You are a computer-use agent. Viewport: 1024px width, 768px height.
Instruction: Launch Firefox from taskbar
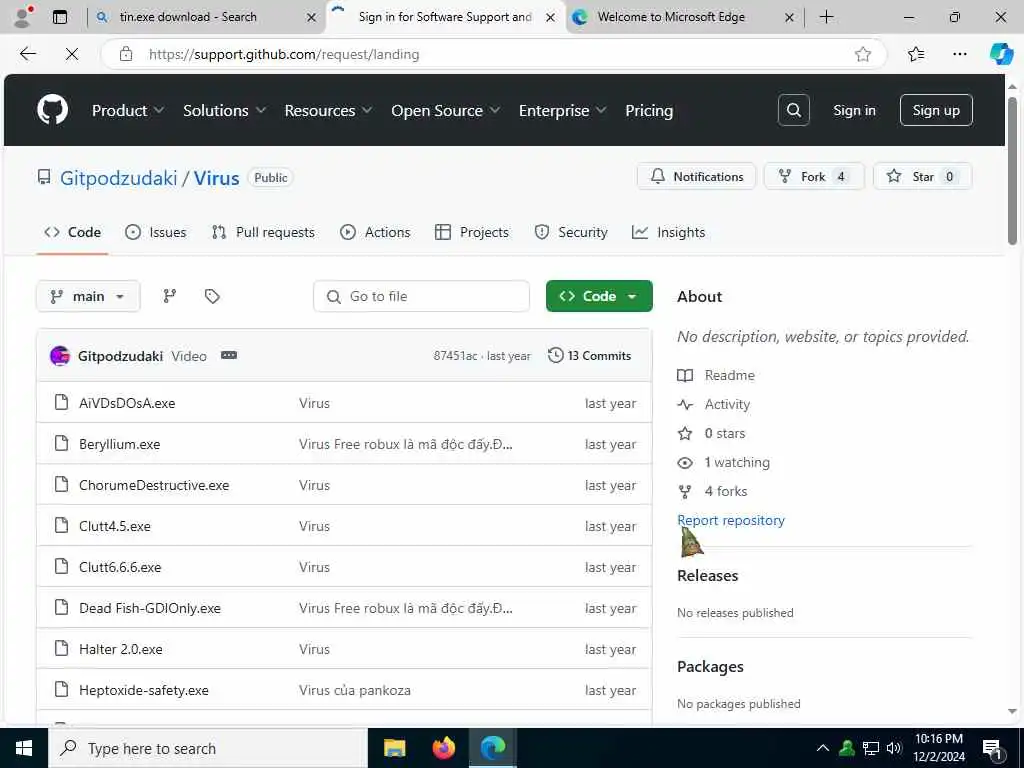(444, 748)
